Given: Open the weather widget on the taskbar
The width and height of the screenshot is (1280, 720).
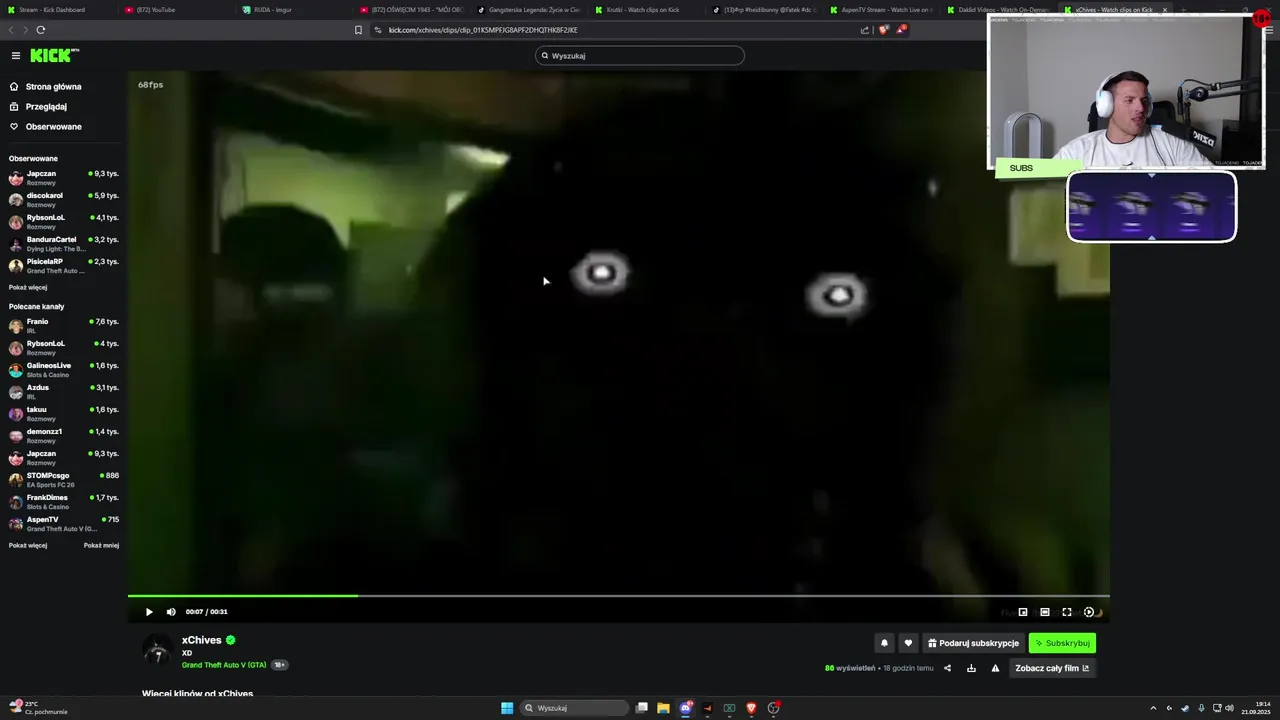Looking at the screenshot, I should [38, 708].
